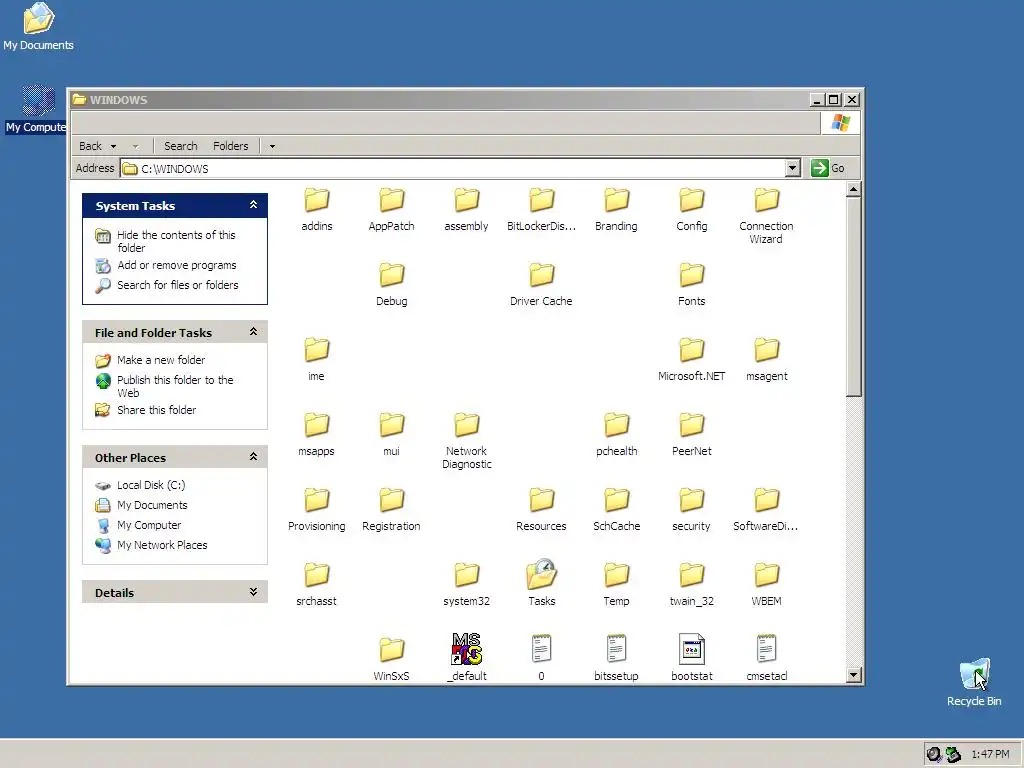Select the Driver Cache folder

(x=541, y=284)
